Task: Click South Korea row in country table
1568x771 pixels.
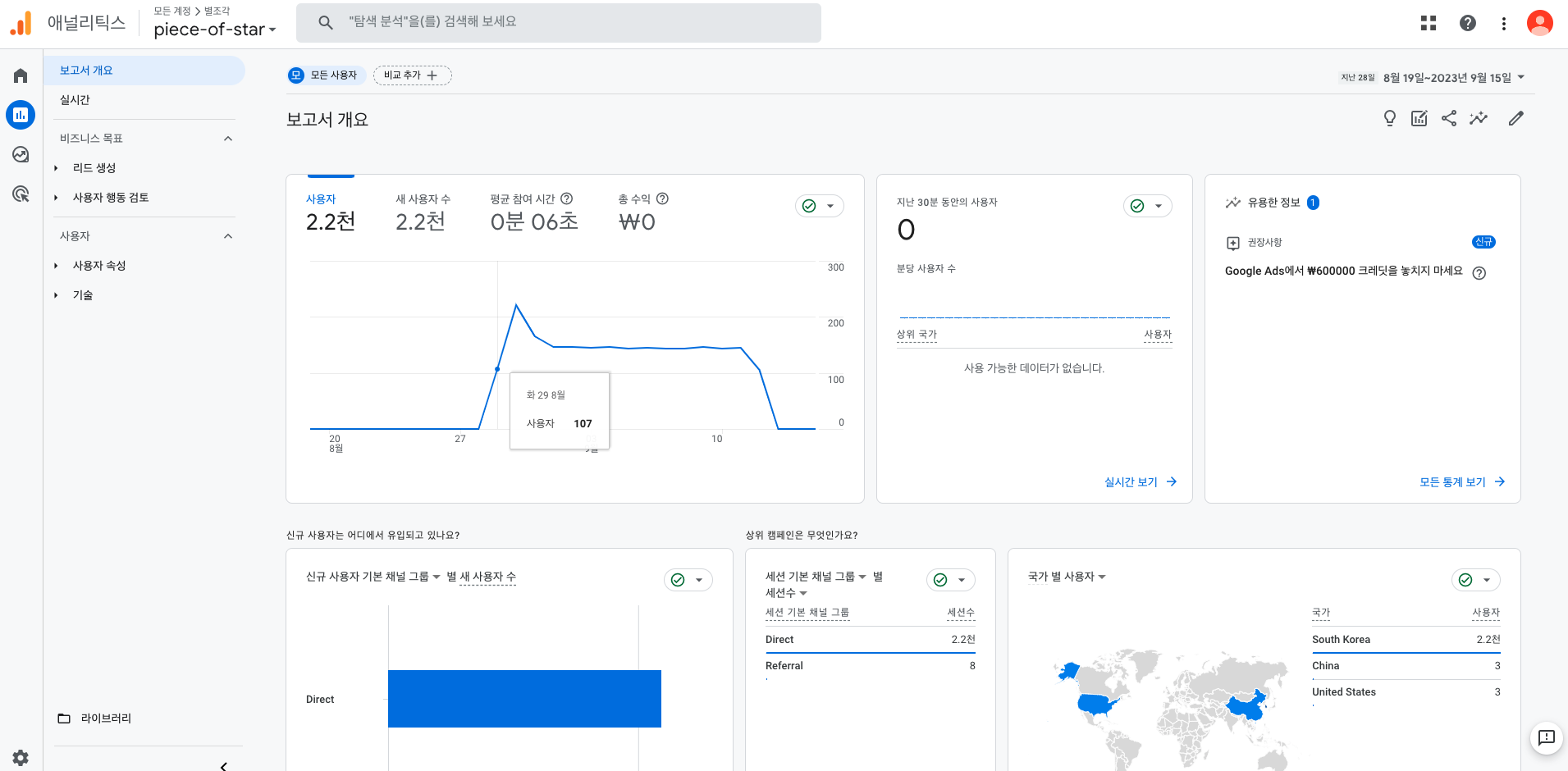Action: [1406, 640]
